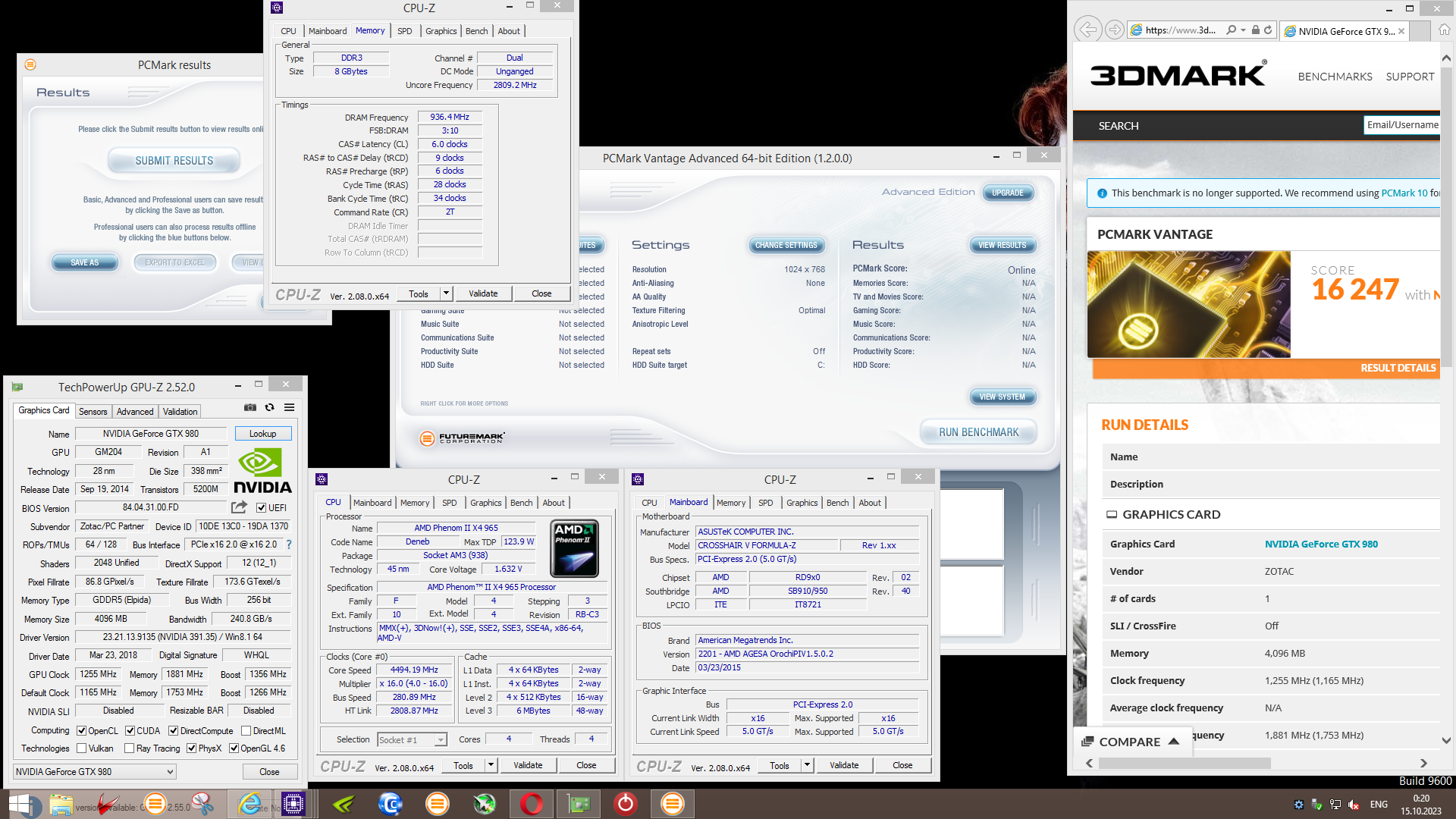Open File Explorer from the taskbar
The width and height of the screenshot is (1456, 819).
(x=61, y=804)
